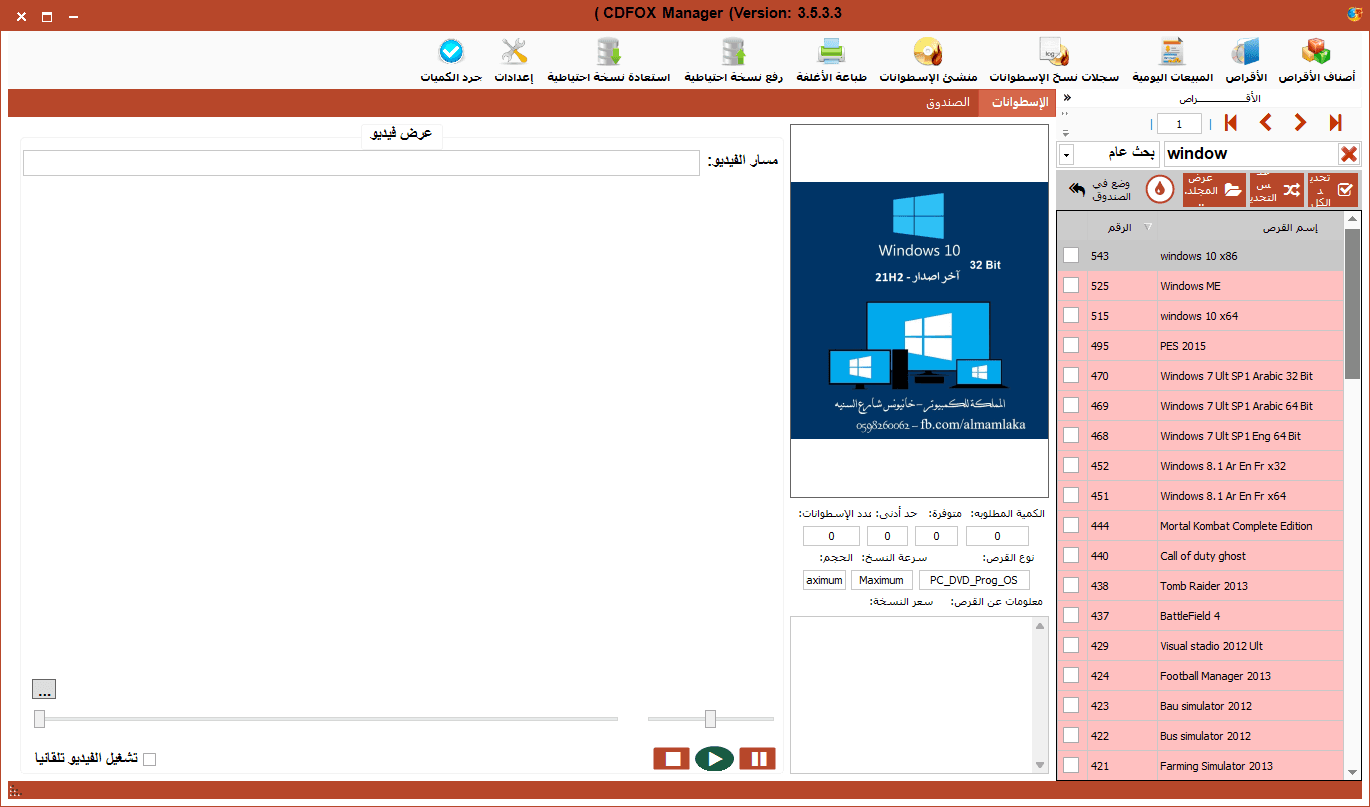Open cover printing (طباعة الأغلفة) icon
Image resolution: width=1370 pixels, height=807 pixels.
pos(832,60)
